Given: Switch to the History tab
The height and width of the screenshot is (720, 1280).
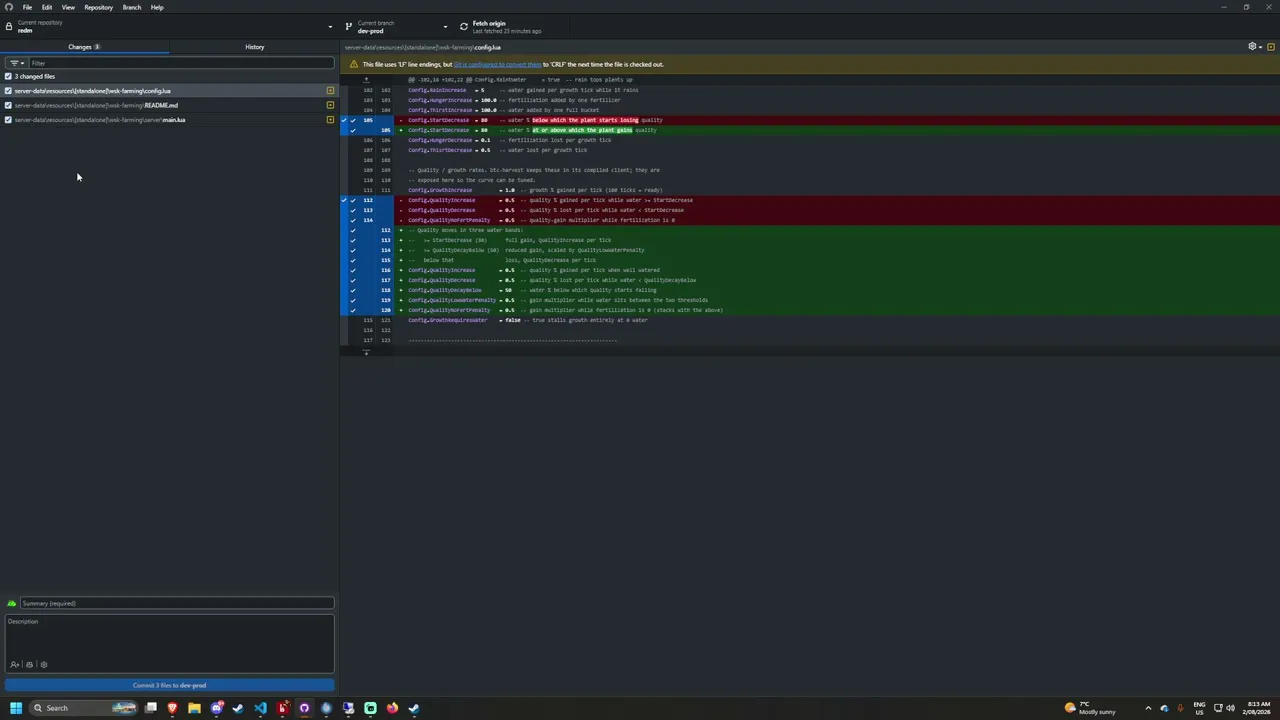Looking at the screenshot, I should click(254, 47).
